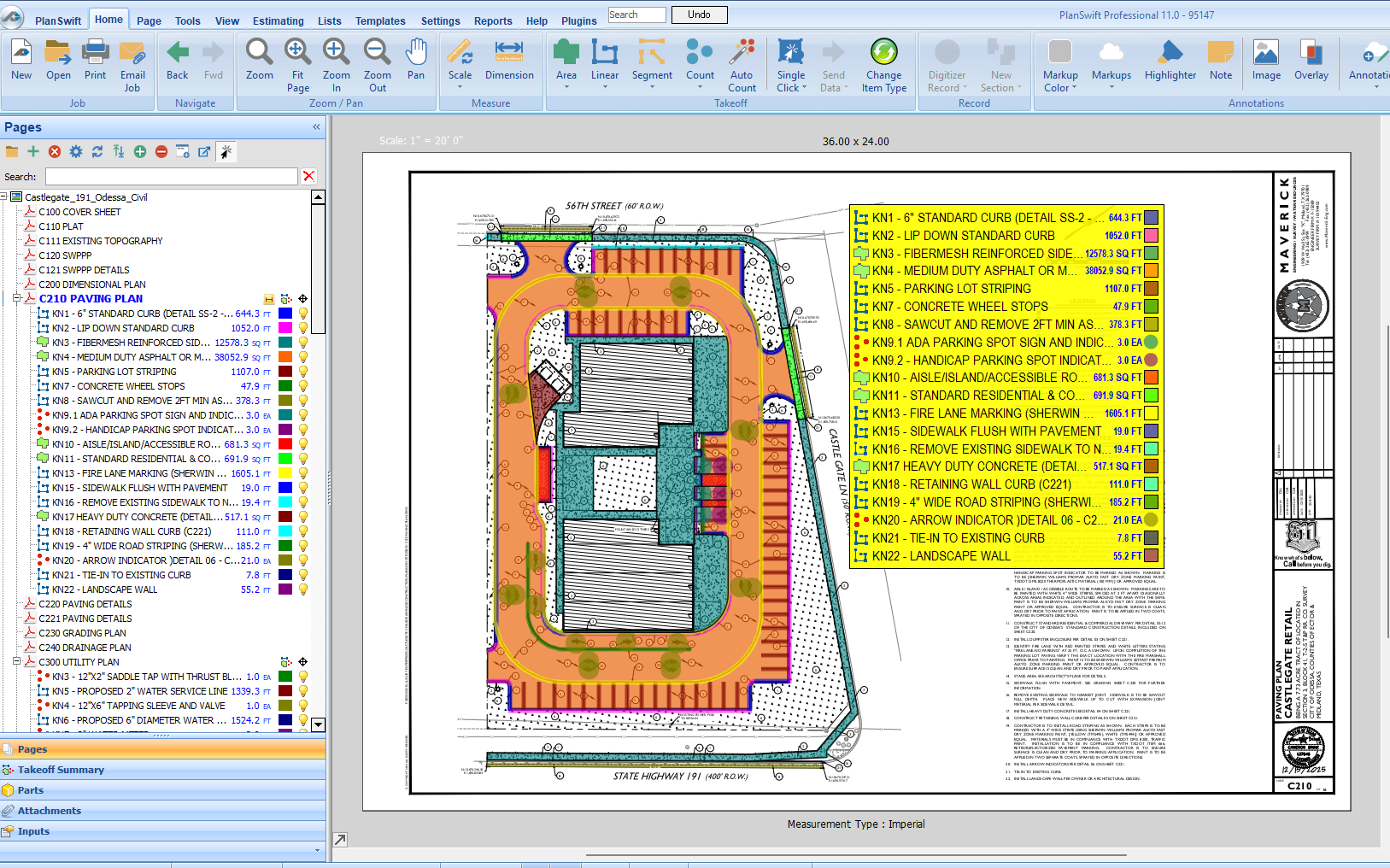
Task: Select the Segment takeoff tool
Action: click(652, 53)
